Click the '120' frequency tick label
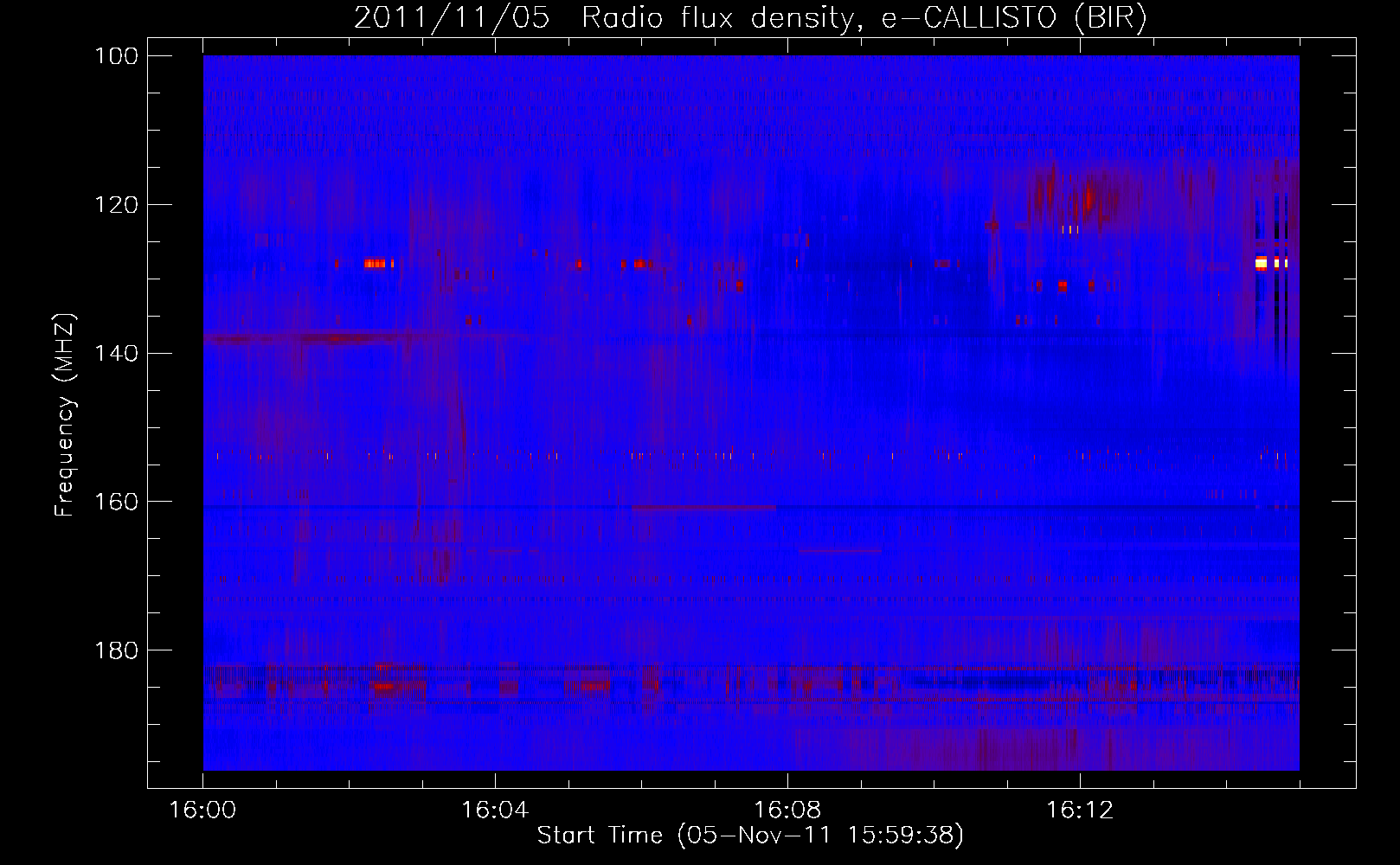Image resolution: width=1400 pixels, height=865 pixels. pos(117,205)
